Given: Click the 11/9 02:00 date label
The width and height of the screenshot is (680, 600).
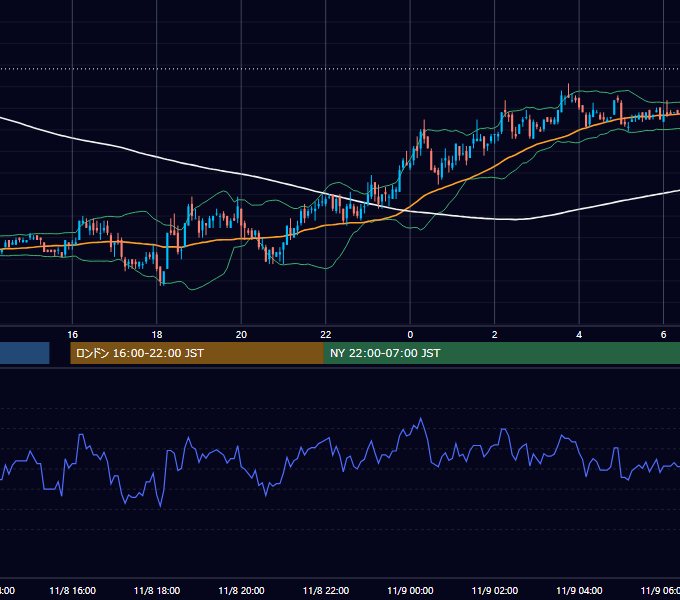Looking at the screenshot, I should pos(494,590).
